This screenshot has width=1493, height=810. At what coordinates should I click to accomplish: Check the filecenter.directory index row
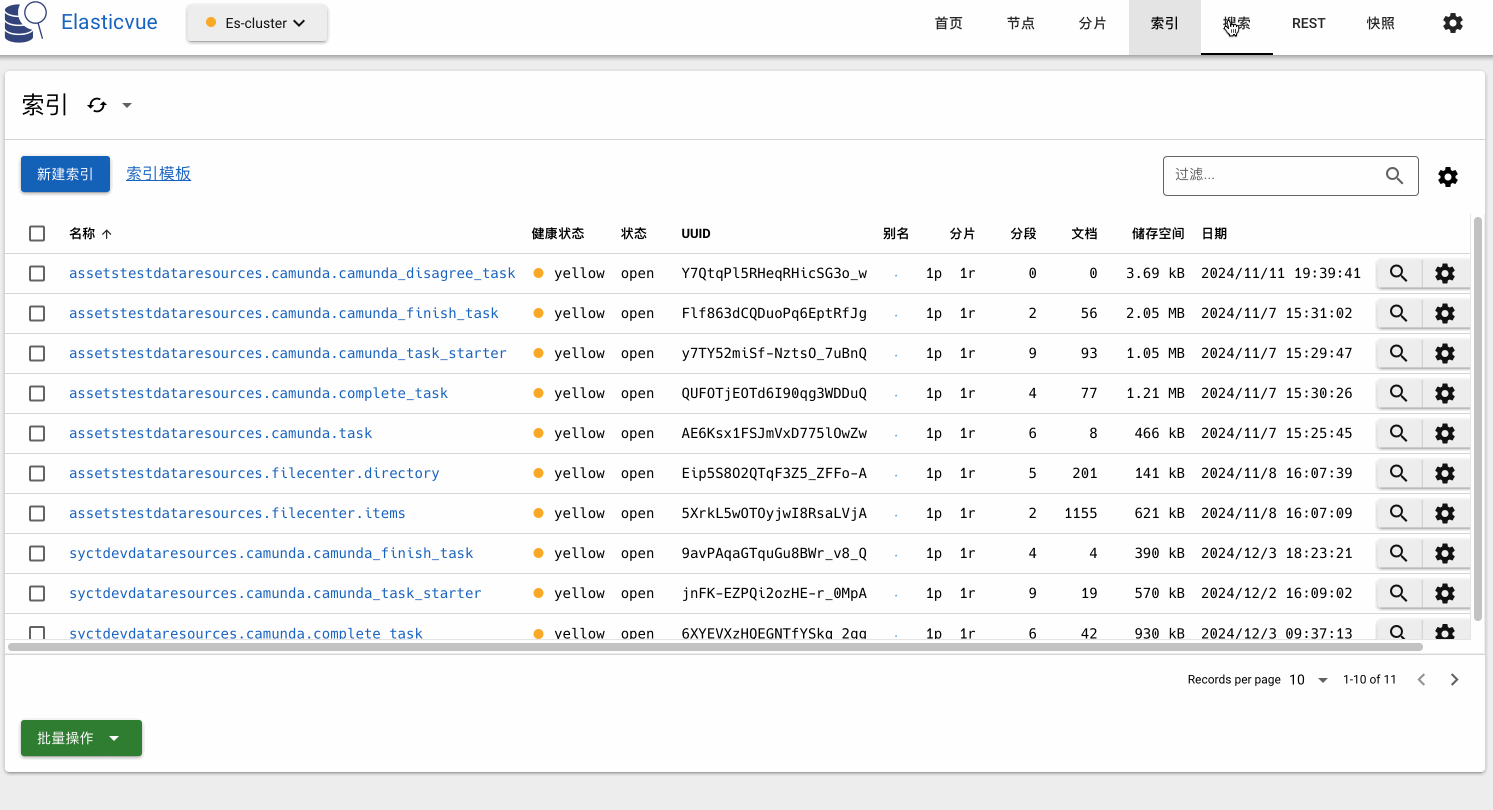tap(37, 473)
